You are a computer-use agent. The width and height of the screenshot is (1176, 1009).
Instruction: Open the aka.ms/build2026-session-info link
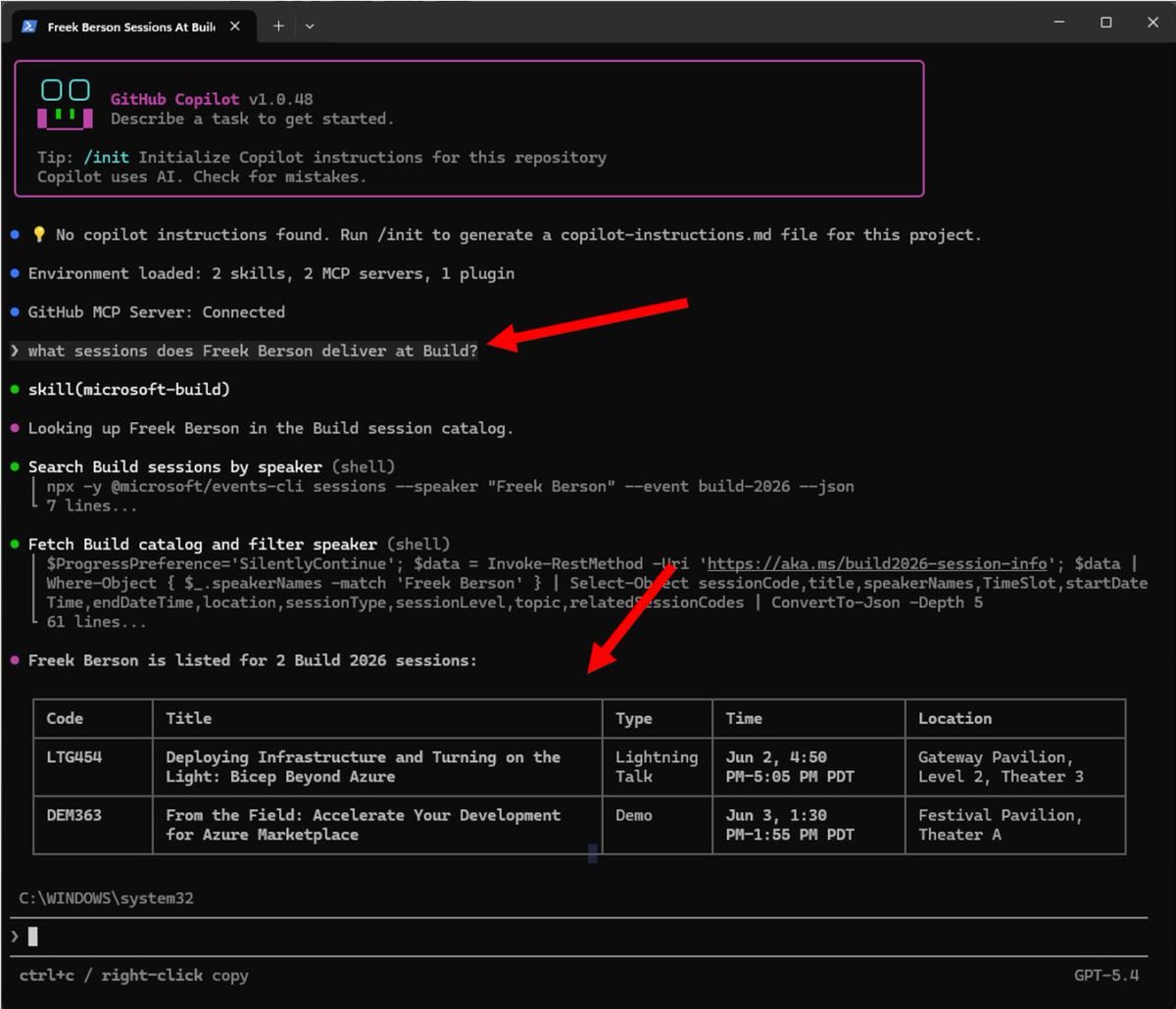pos(877,563)
